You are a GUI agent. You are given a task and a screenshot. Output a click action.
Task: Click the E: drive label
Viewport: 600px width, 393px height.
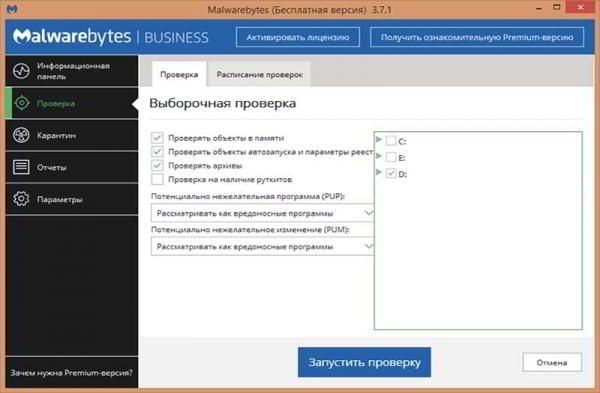[x=402, y=158]
